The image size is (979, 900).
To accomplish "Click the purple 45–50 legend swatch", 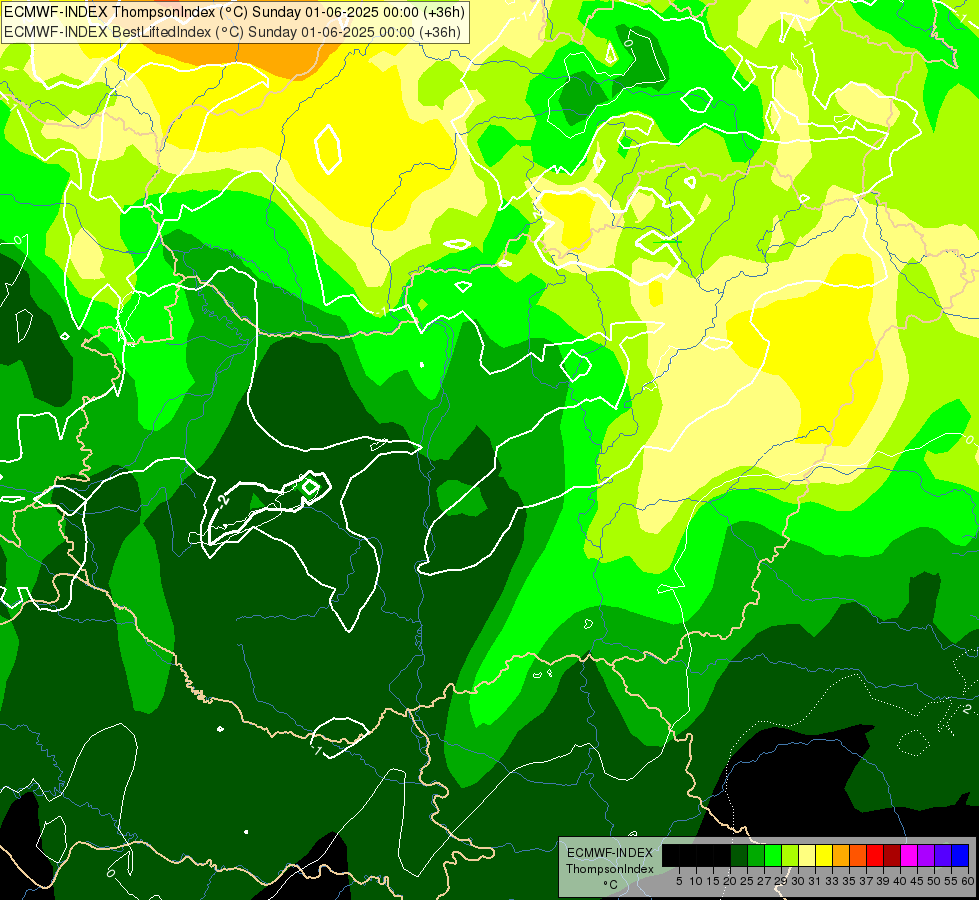I will click(926, 855).
